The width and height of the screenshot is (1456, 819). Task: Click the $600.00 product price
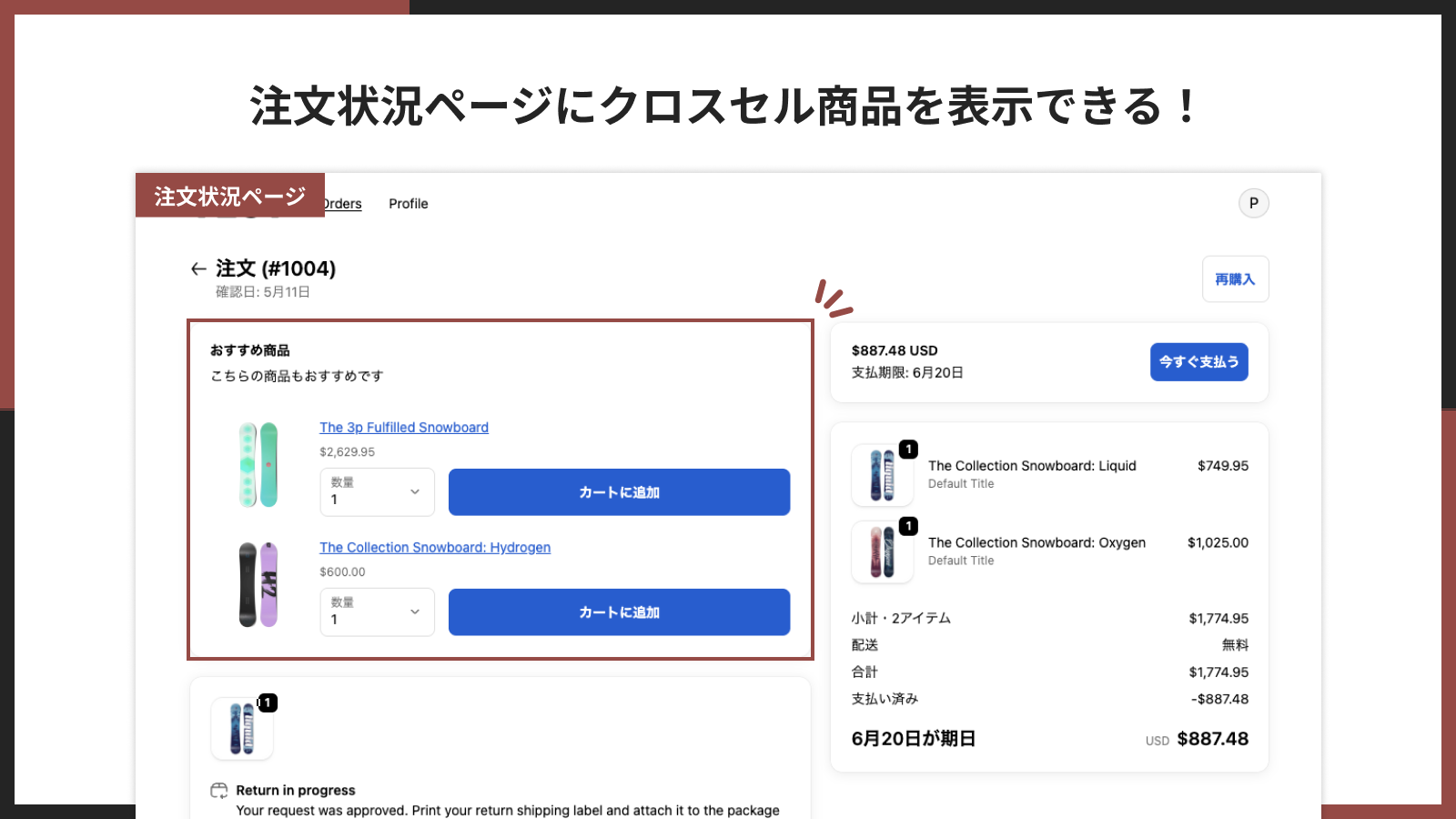(342, 571)
